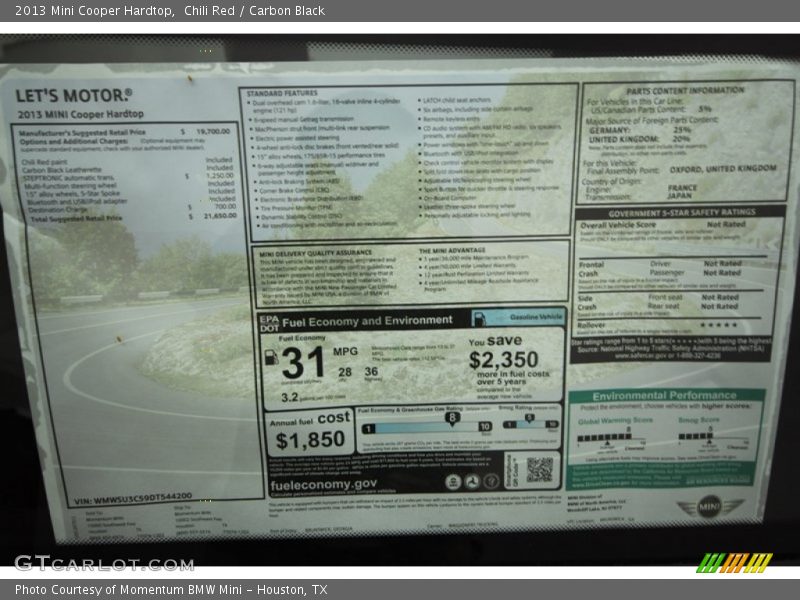Click the large 31 MPG number
Screen dimensions: 800x600
[303, 363]
